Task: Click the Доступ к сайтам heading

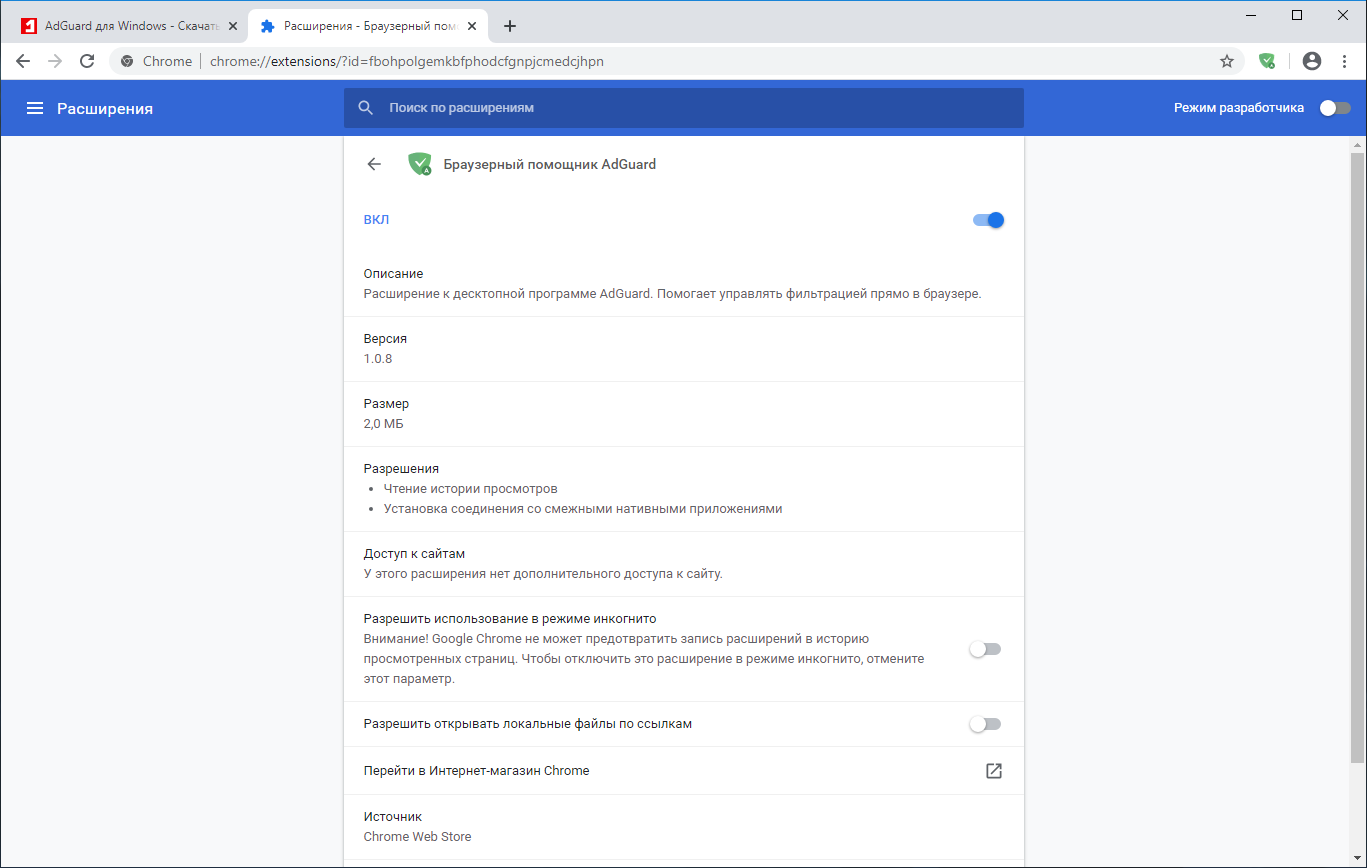Action: 414,553
